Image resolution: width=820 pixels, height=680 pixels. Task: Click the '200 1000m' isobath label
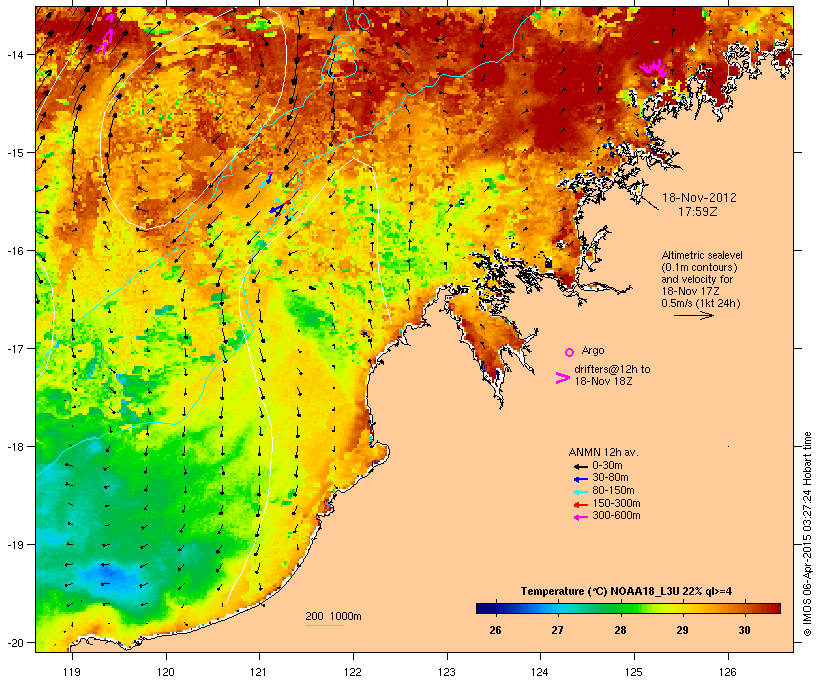click(x=333, y=616)
